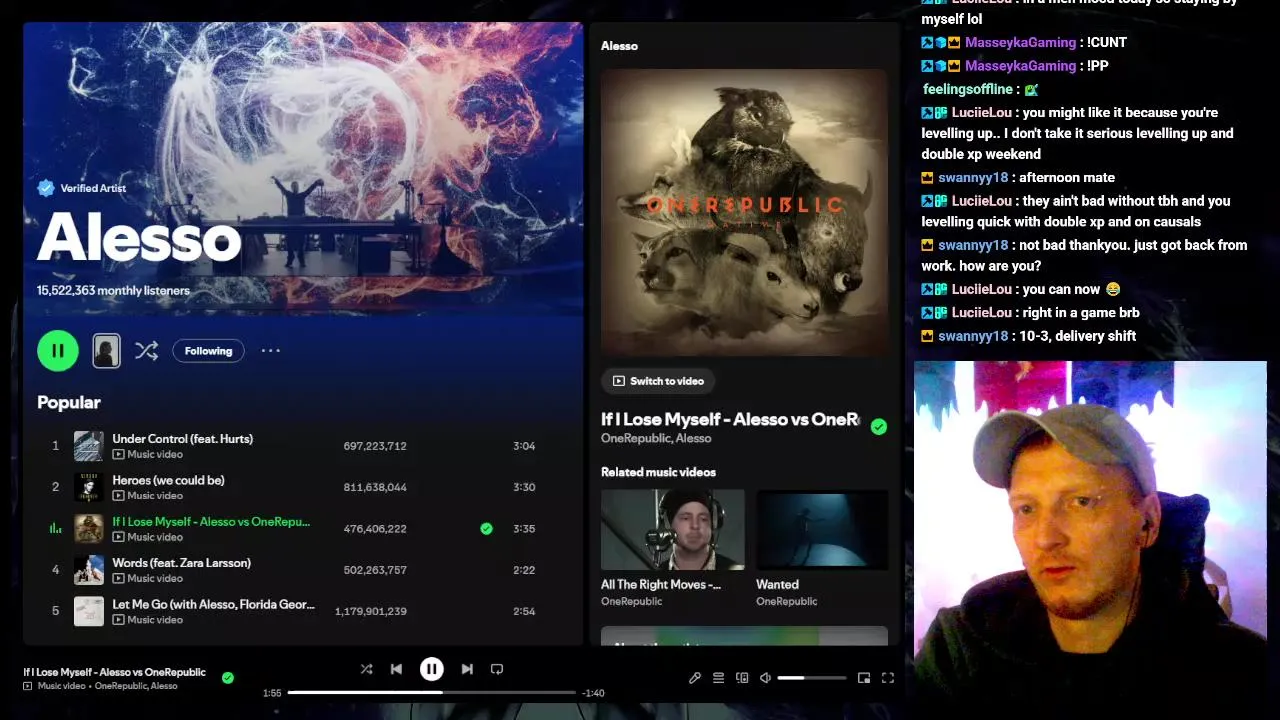
Task: Click the Music video icon under Words
Action: (118, 578)
